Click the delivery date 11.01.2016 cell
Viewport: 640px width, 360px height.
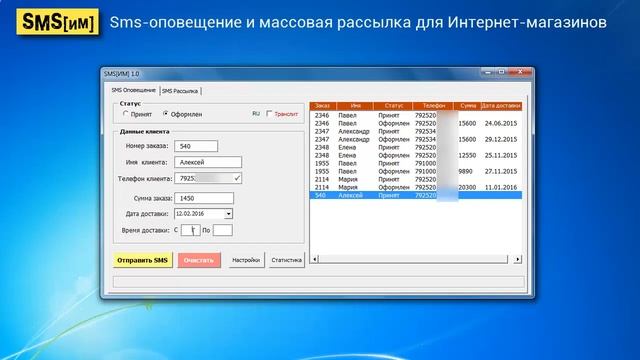501,187
